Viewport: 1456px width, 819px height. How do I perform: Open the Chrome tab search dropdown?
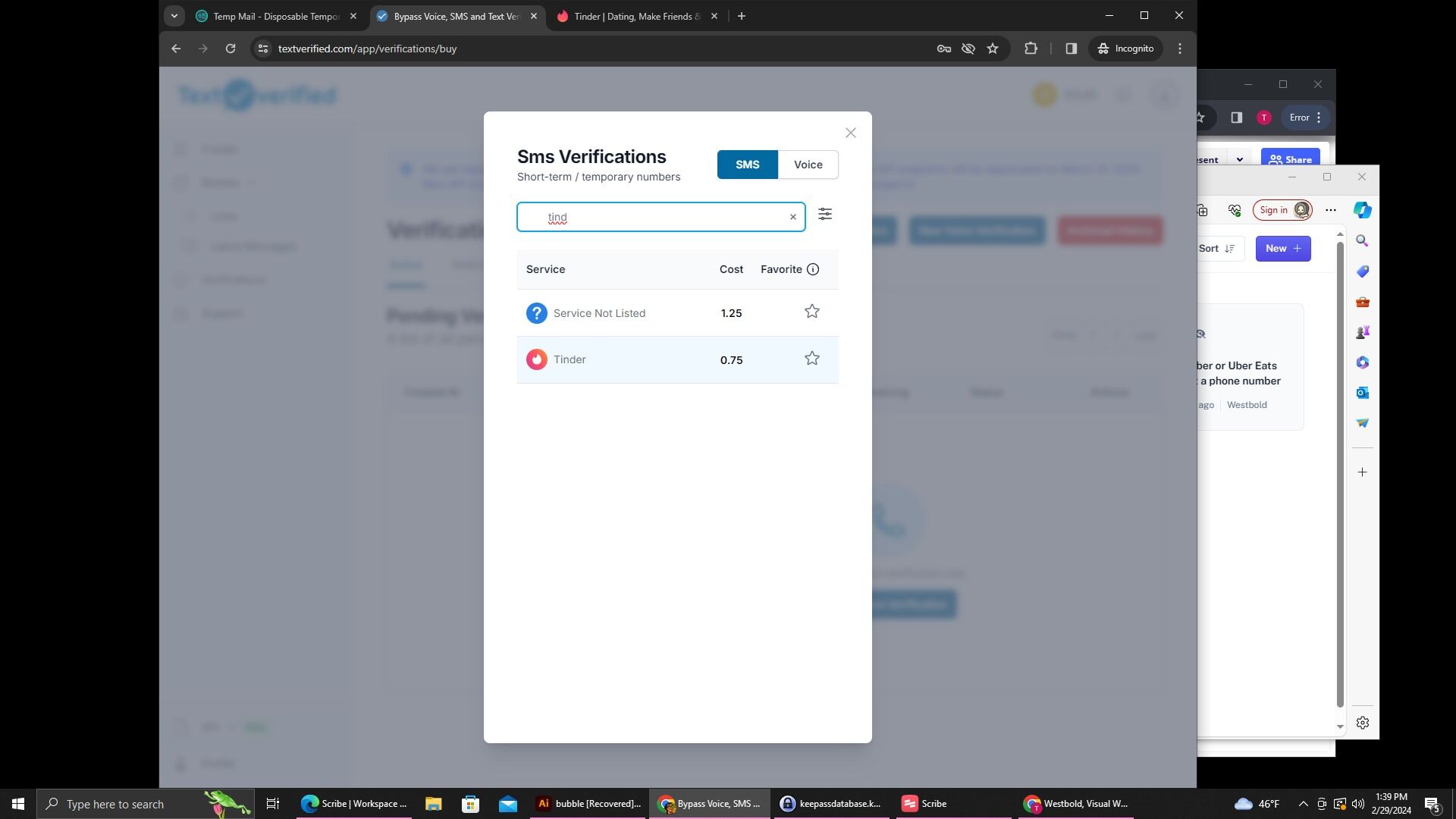tap(174, 16)
